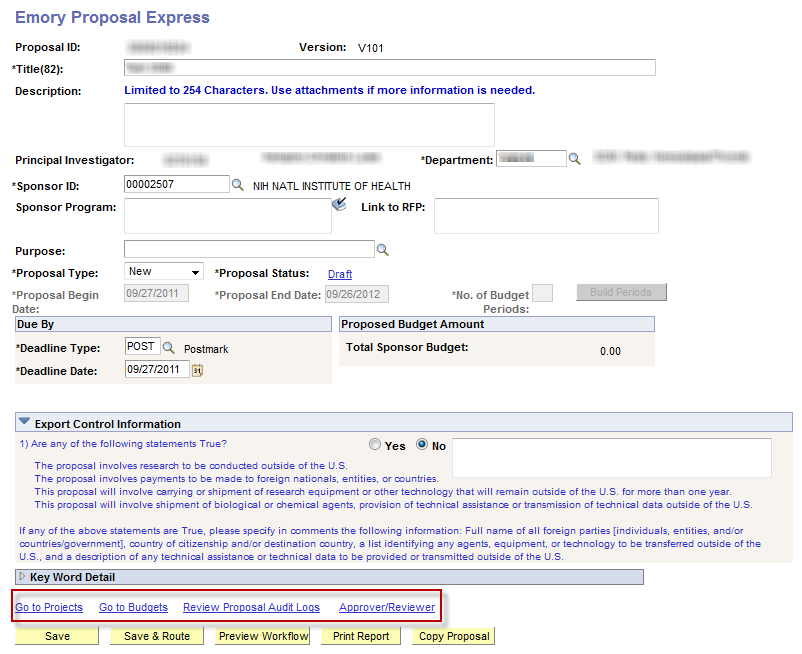The height and width of the screenshot is (654, 802).
Task: Click the Print Report button
Action: click(361, 636)
